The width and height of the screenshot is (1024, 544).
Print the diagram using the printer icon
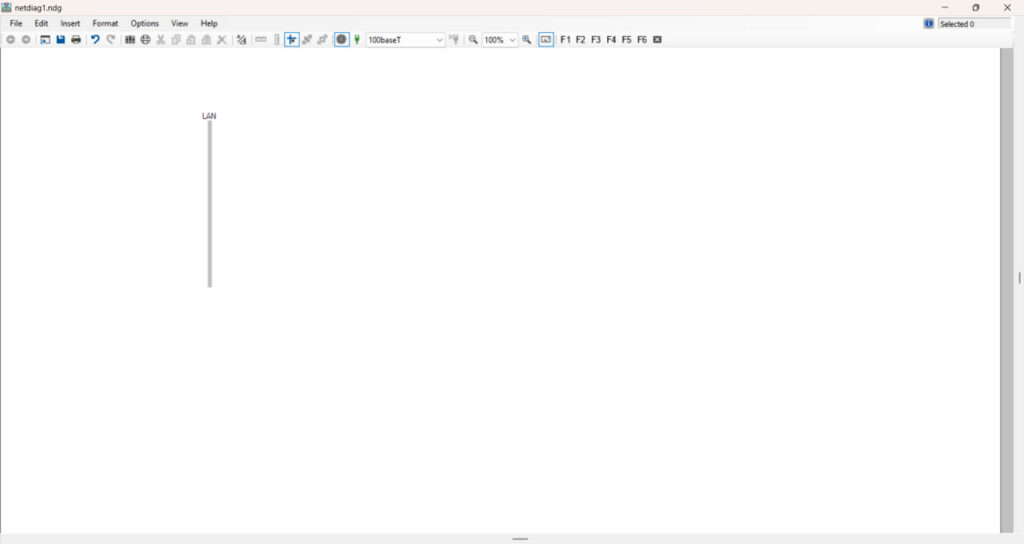(x=76, y=40)
